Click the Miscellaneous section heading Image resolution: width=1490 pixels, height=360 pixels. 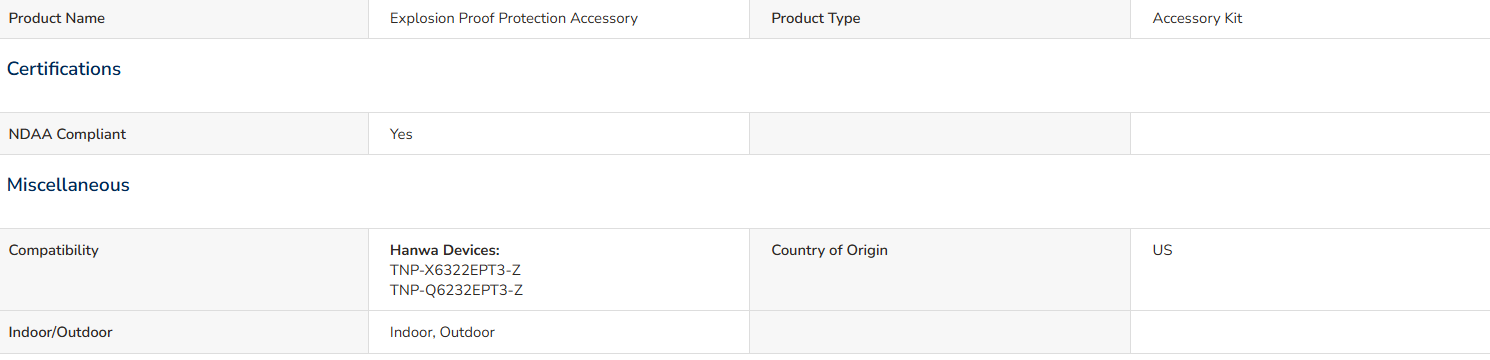(x=68, y=185)
